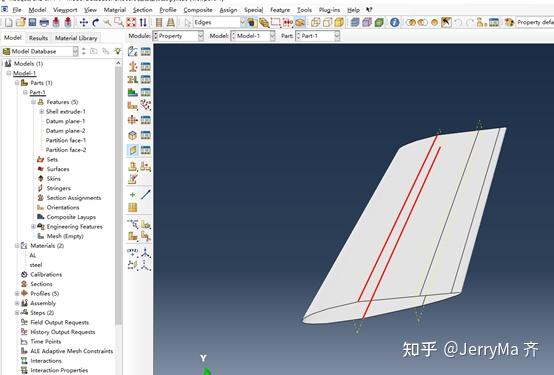
Task: Expand the Profiles (5) node
Action: click(x=17, y=293)
